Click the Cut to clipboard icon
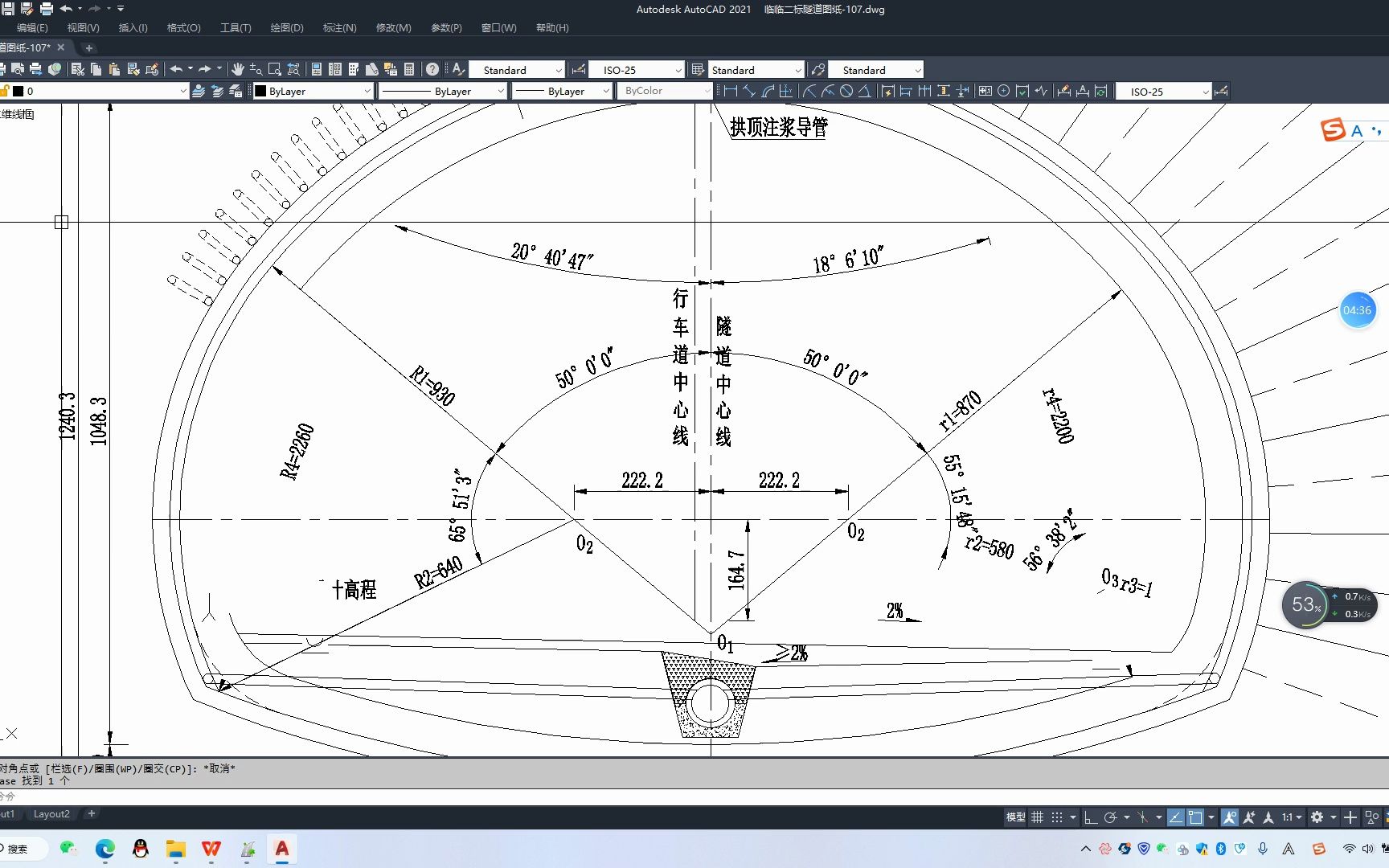 78,69
